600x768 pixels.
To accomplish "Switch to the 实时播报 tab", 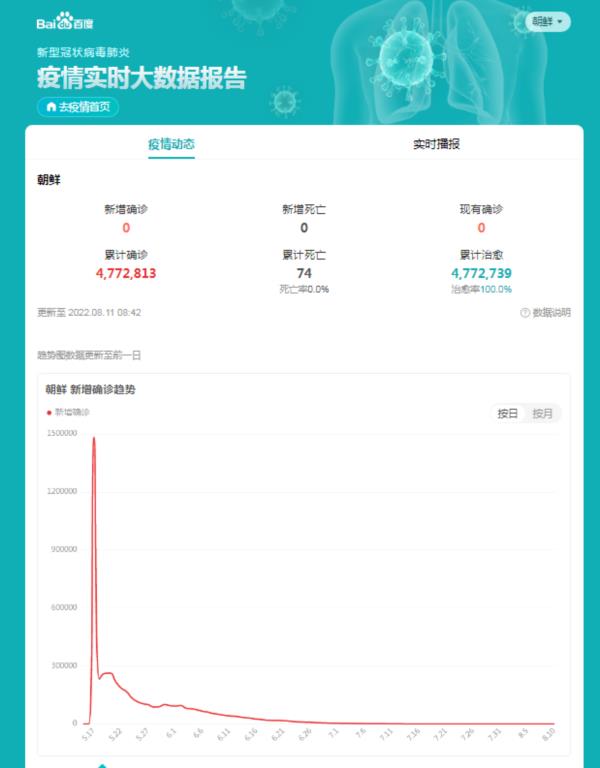I will 437,144.
